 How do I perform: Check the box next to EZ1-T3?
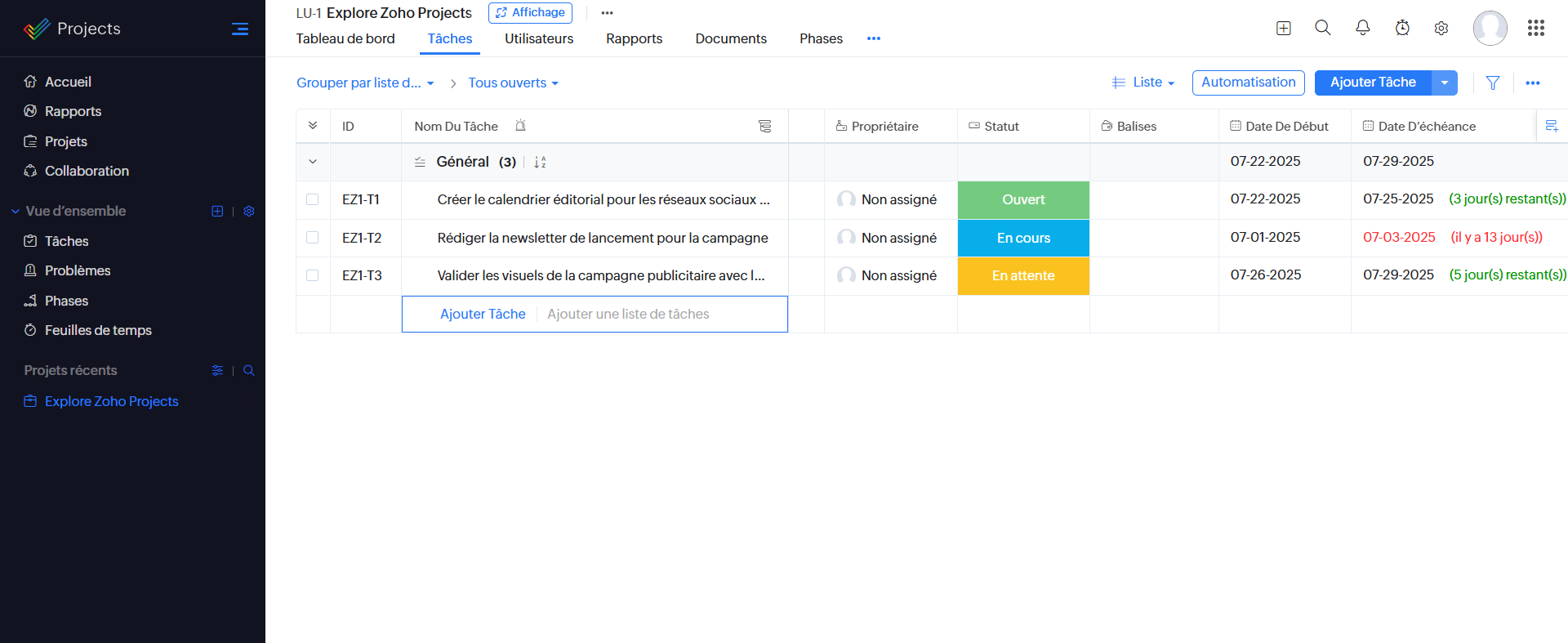tap(312, 275)
